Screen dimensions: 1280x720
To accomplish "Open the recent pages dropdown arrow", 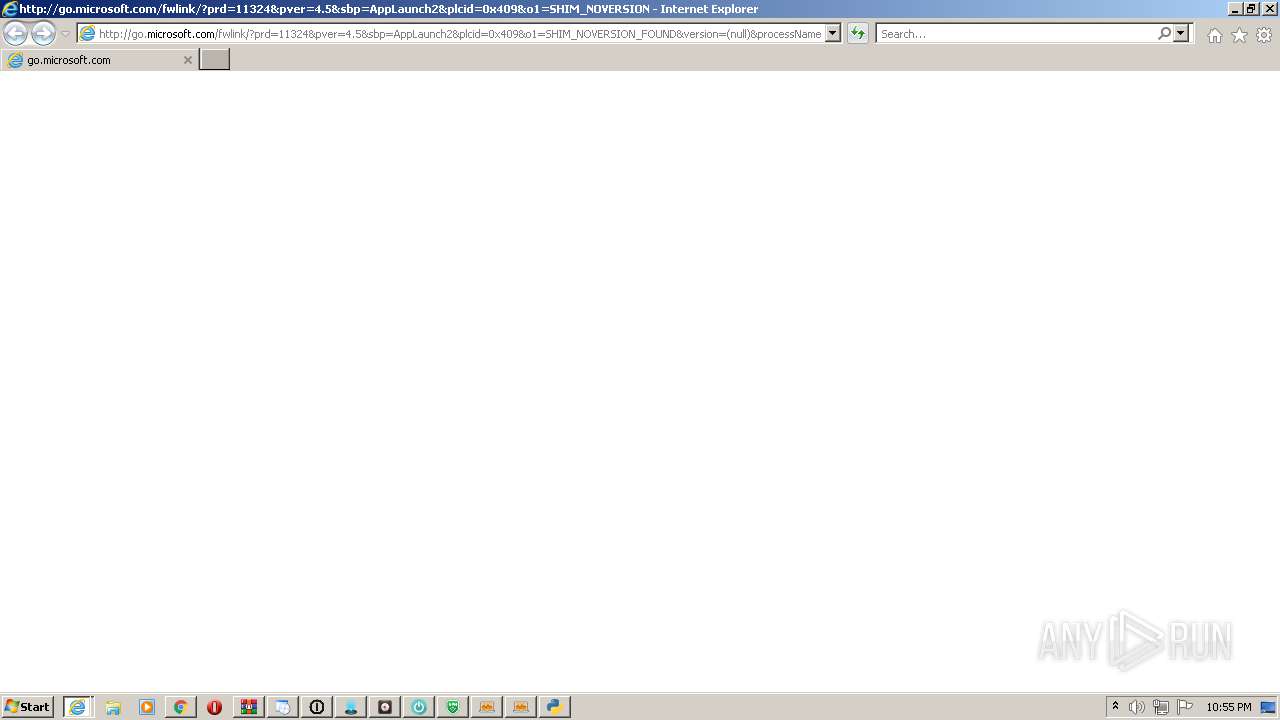I will [x=65, y=34].
